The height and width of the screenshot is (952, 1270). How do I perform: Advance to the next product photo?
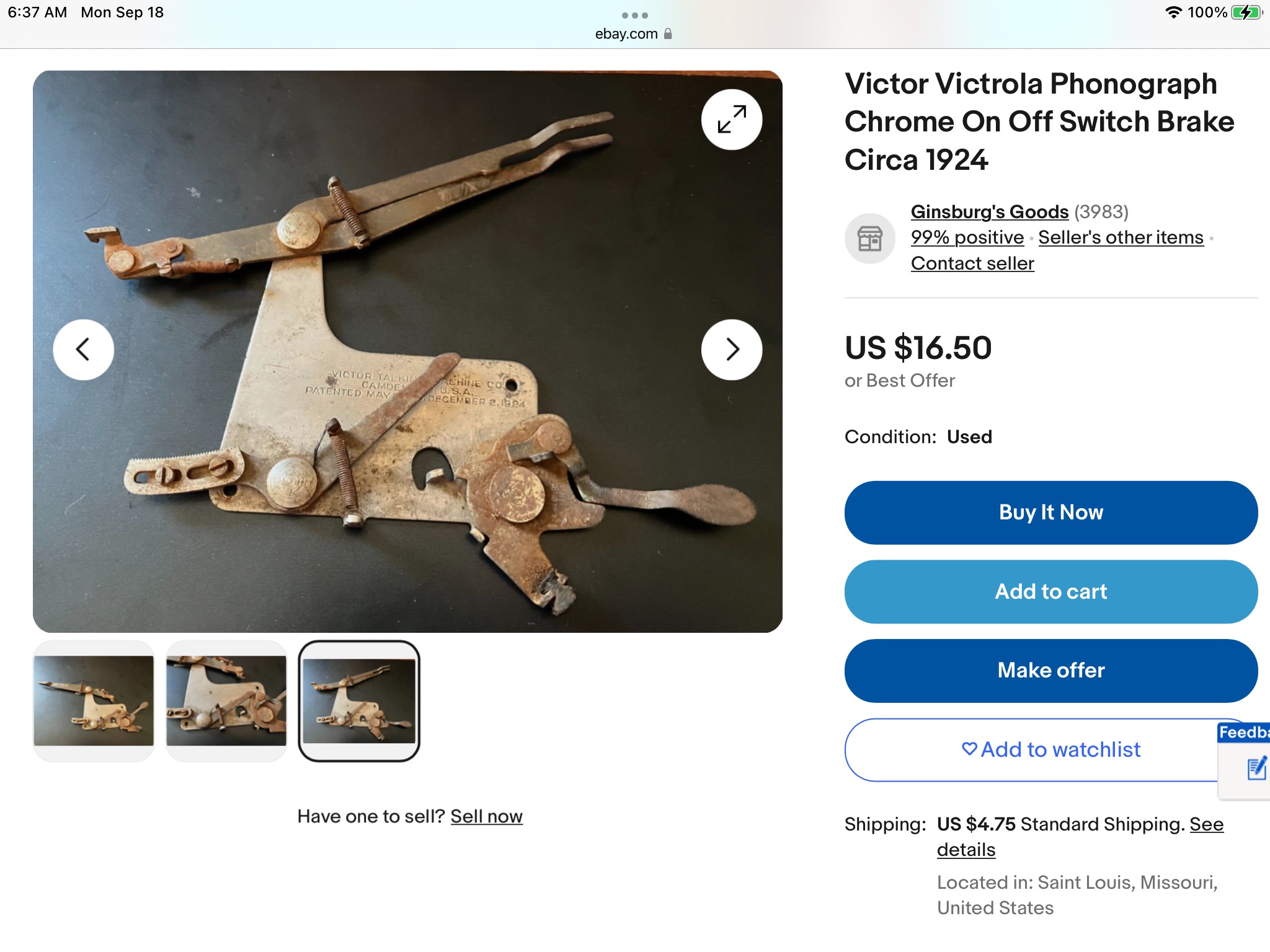pos(732,350)
